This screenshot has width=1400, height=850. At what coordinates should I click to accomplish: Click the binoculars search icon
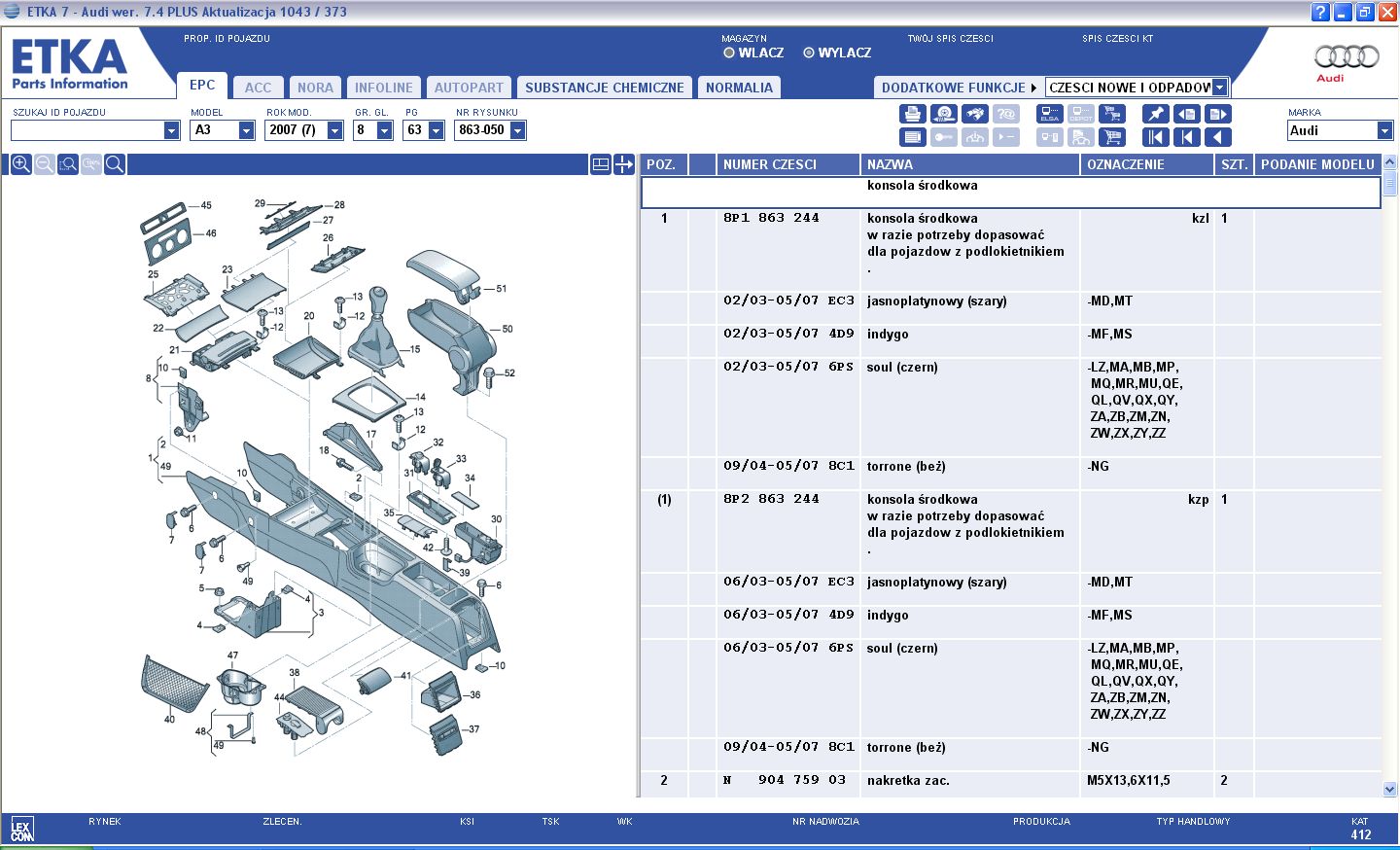975,114
